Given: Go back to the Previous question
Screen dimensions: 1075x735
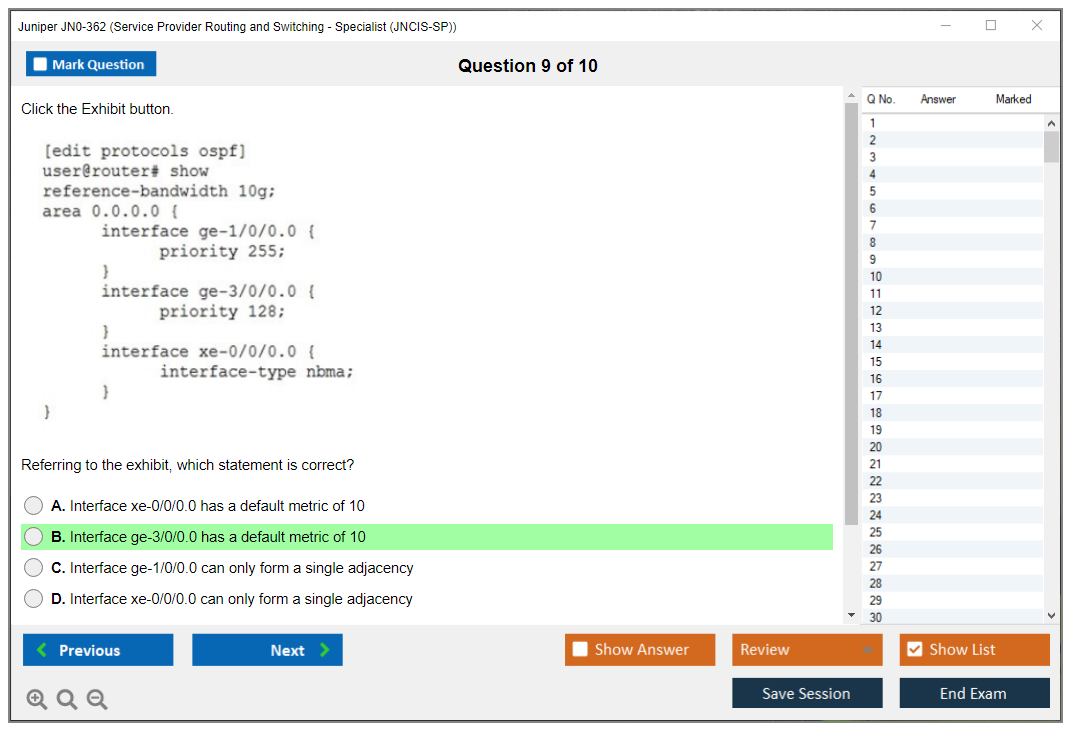Looking at the screenshot, I should [98, 650].
